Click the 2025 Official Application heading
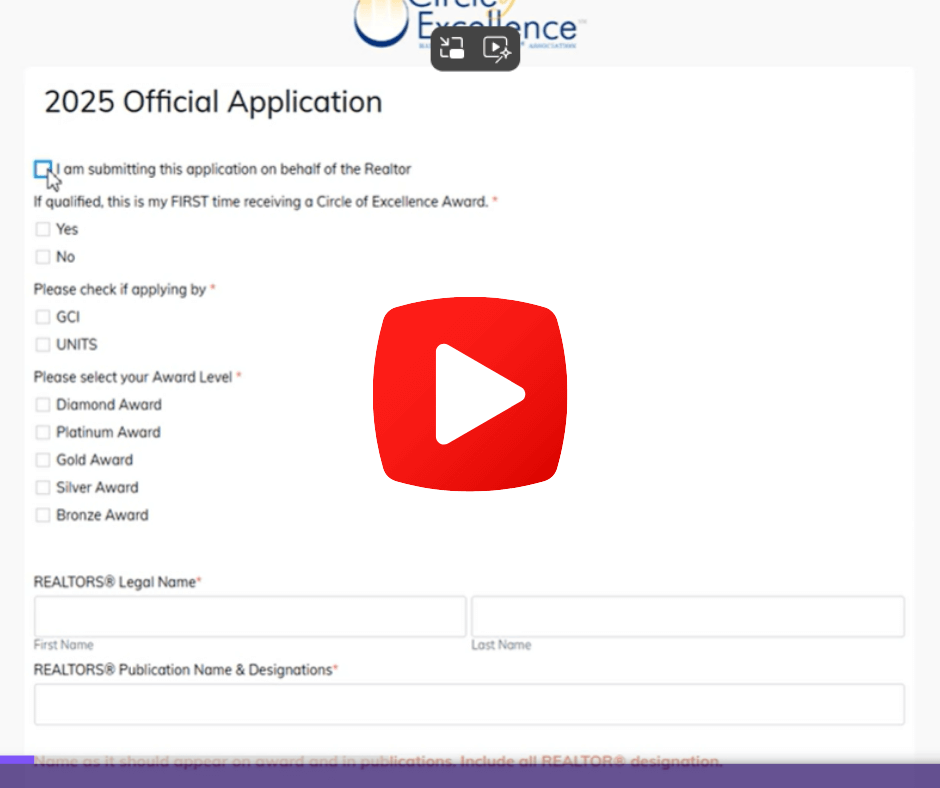This screenshot has width=940, height=788. tap(213, 102)
